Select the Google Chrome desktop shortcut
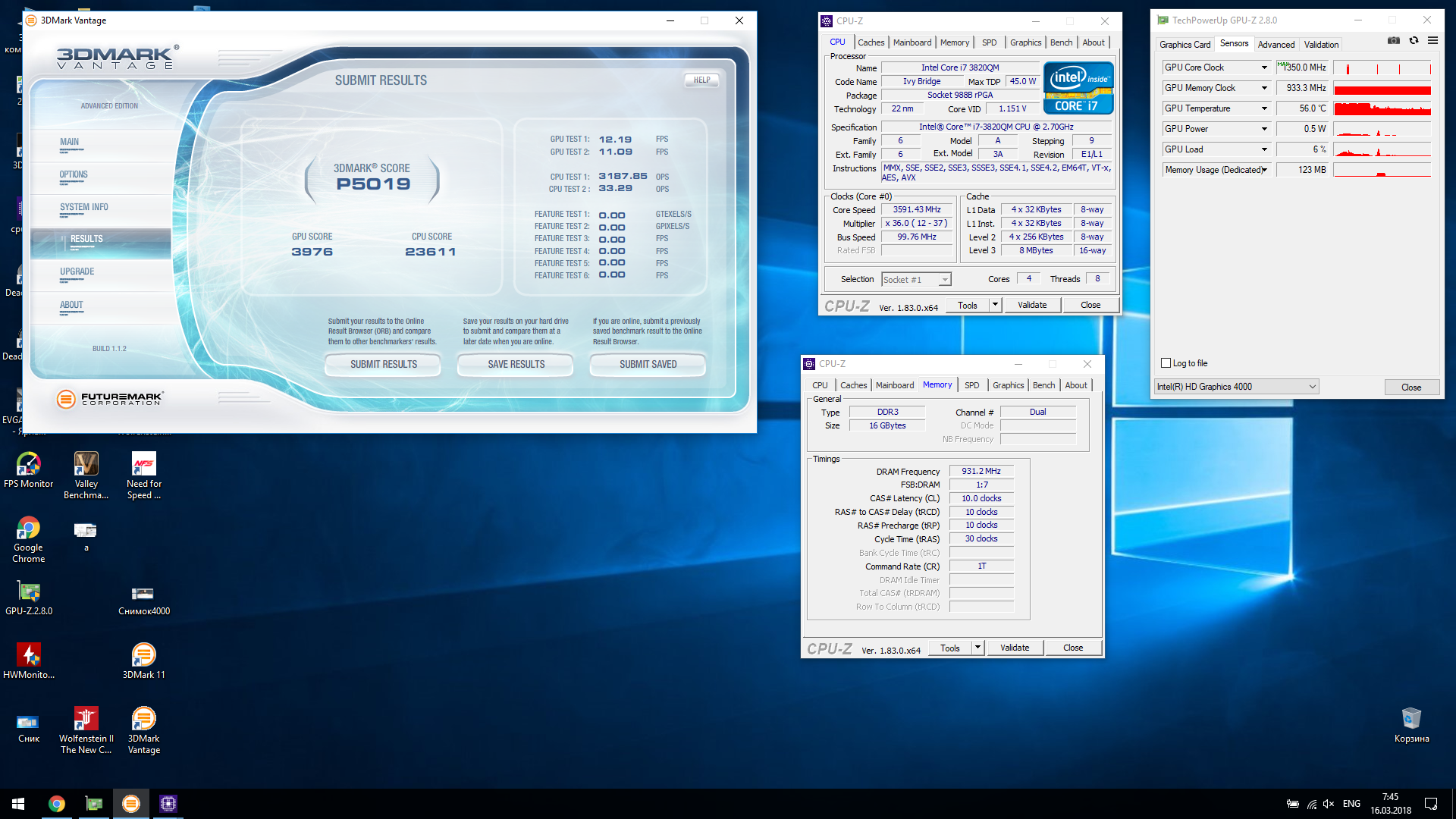This screenshot has width=1456, height=819. [29, 539]
